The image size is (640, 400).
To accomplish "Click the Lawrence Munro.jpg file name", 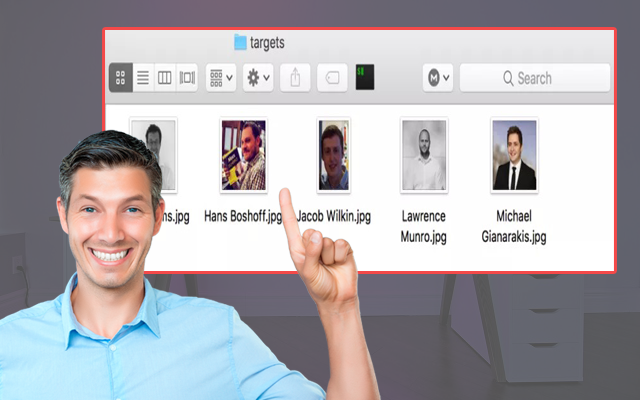I will coord(424,226).
